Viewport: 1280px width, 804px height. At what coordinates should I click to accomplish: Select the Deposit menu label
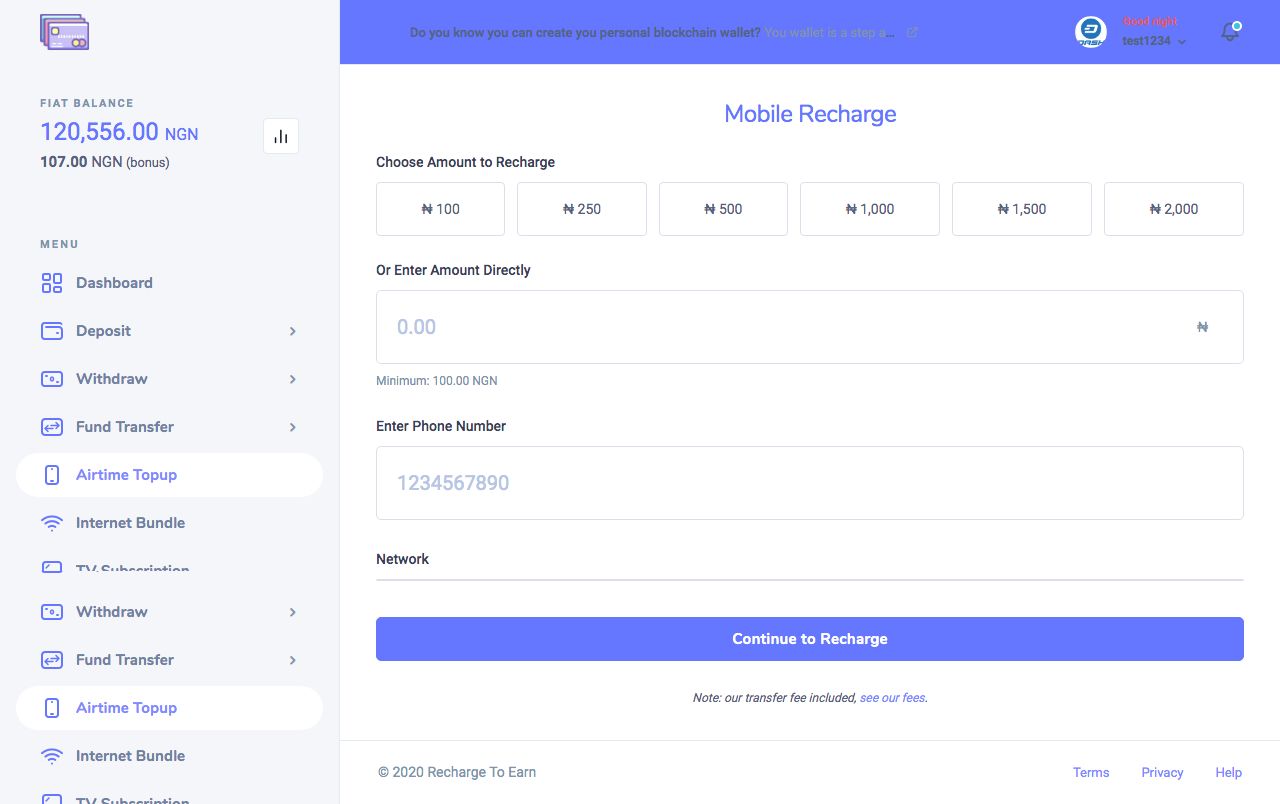pyautogui.click(x=103, y=331)
